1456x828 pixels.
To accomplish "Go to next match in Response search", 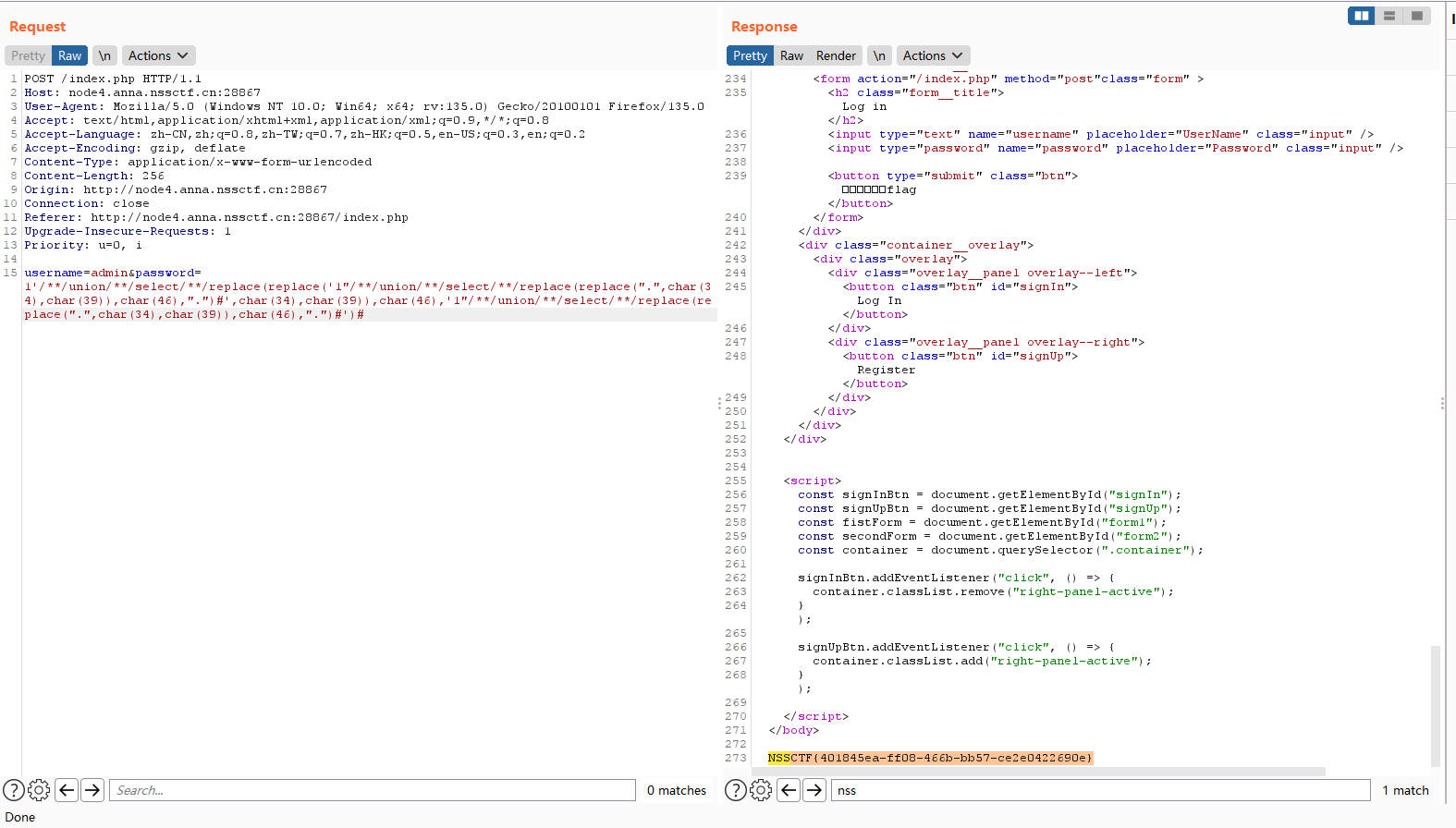I will click(814, 790).
